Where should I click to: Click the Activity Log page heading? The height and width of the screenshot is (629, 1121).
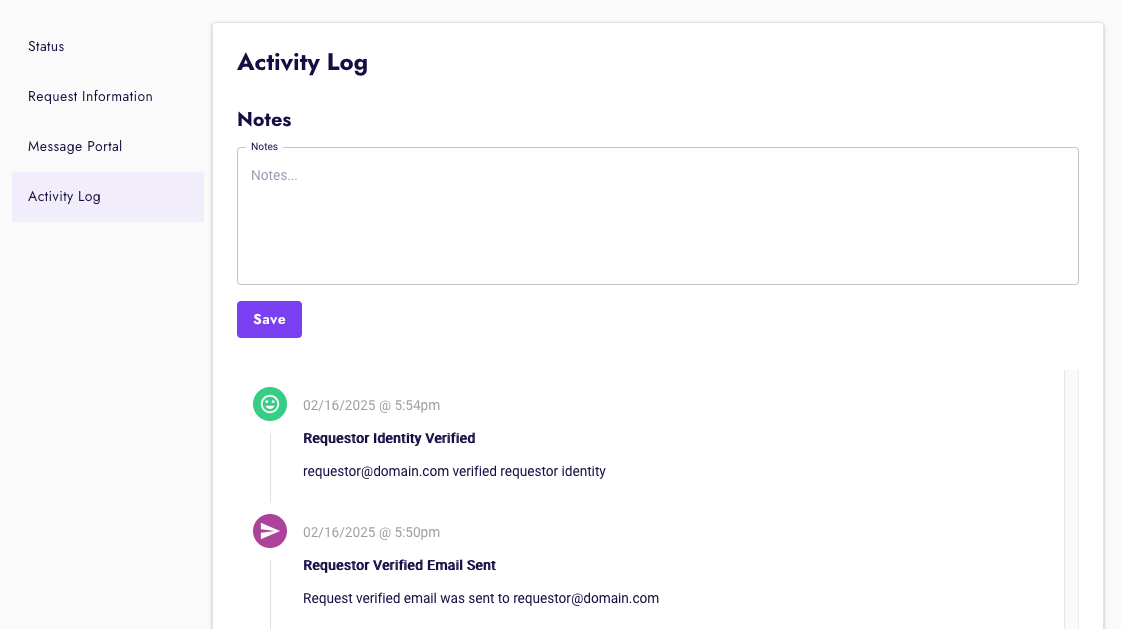click(302, 63)
